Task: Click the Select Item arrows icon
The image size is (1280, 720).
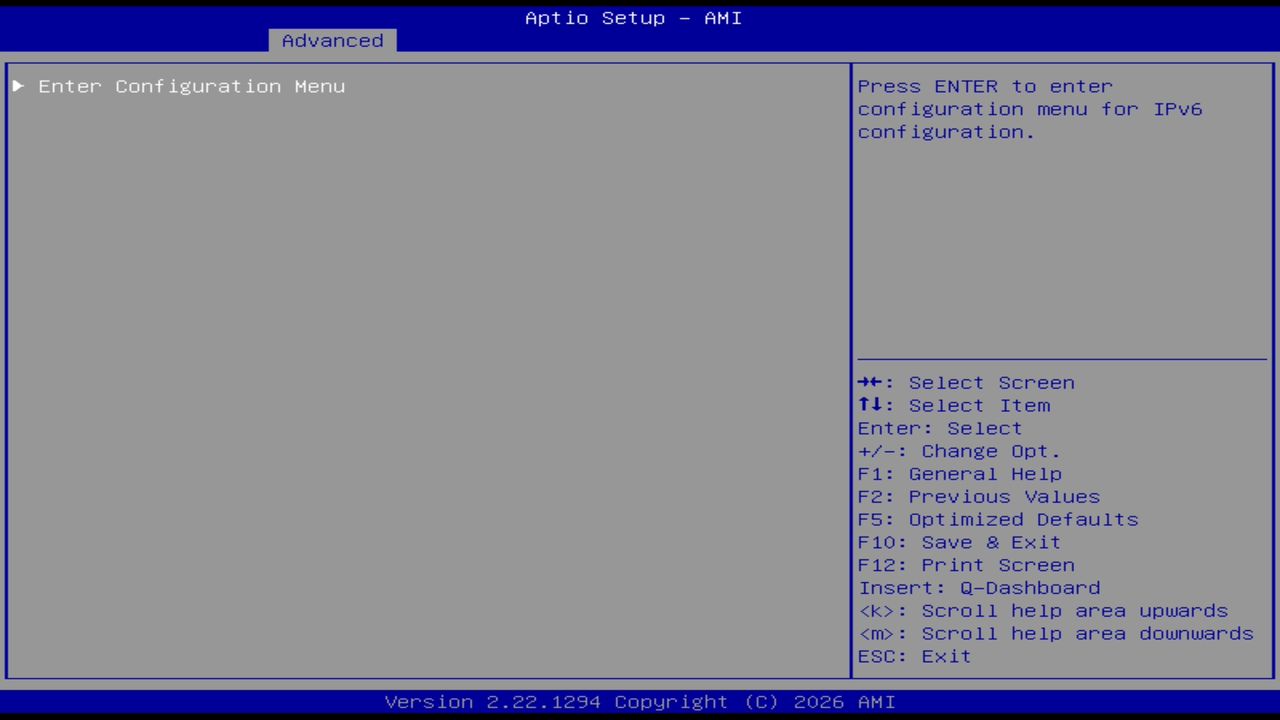Action: point(870,405)
